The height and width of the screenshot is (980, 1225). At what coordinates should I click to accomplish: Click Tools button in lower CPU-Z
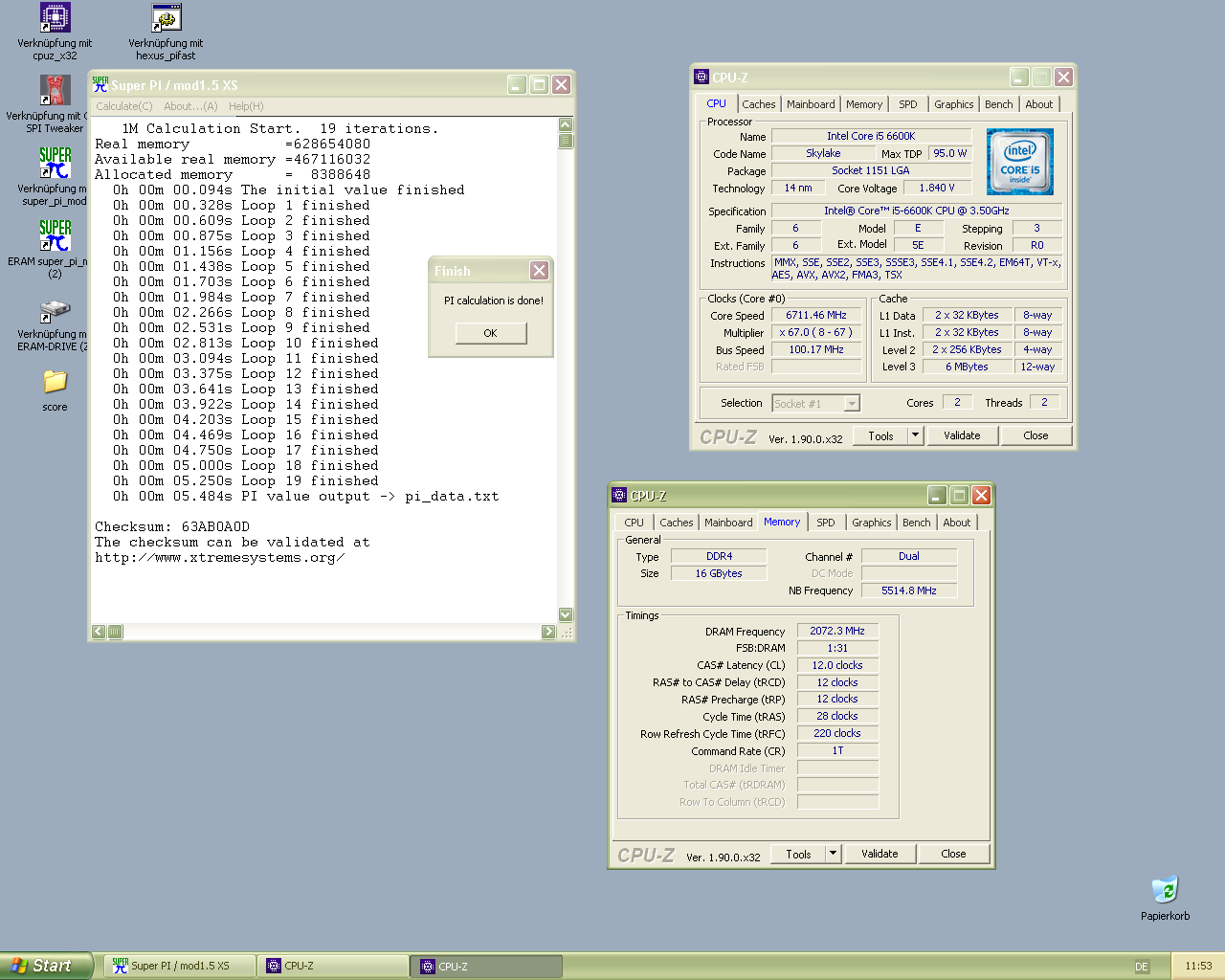pyautogui.click(x=798, y=855)
